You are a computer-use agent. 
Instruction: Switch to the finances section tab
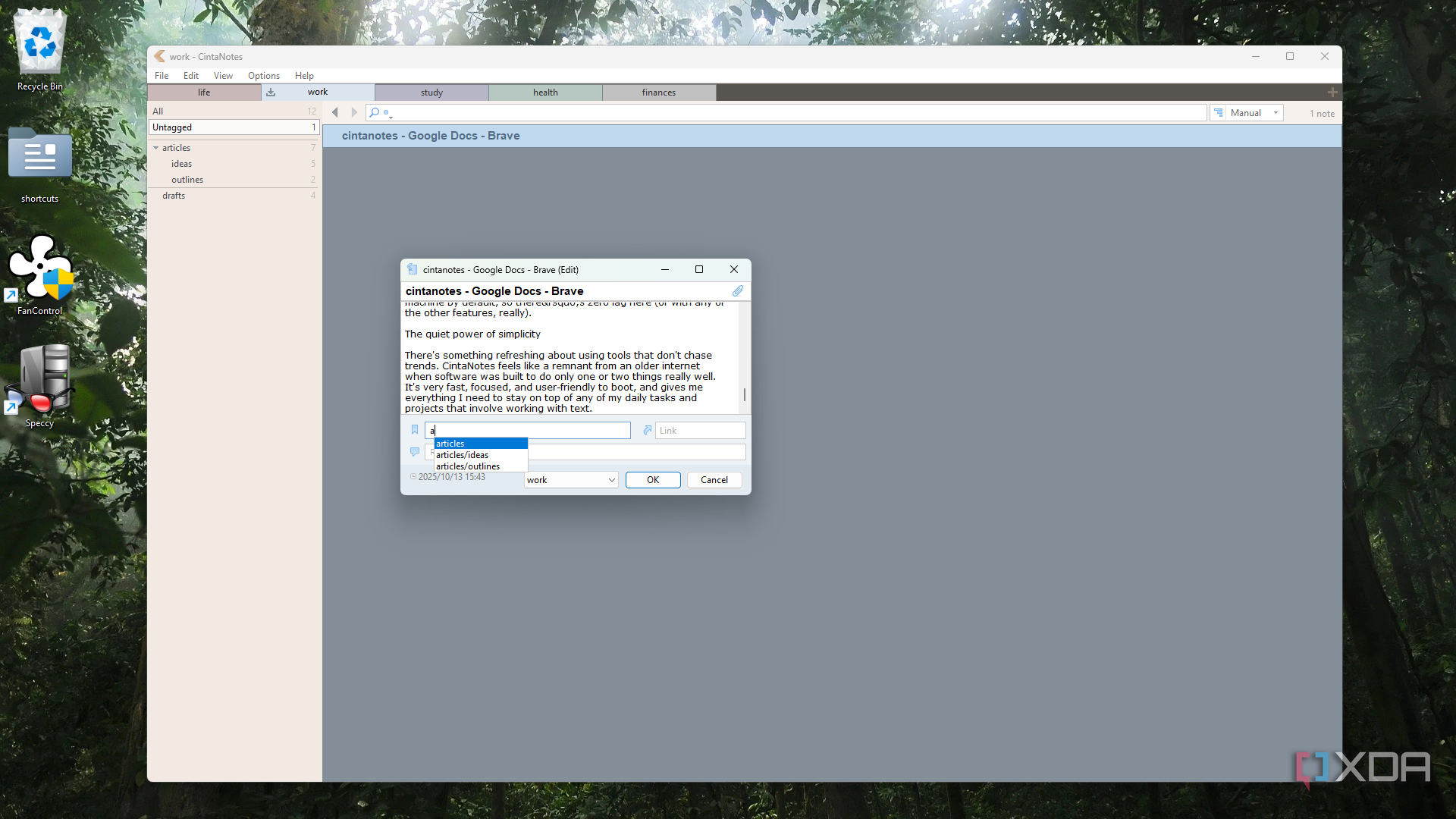coord(659,93)
